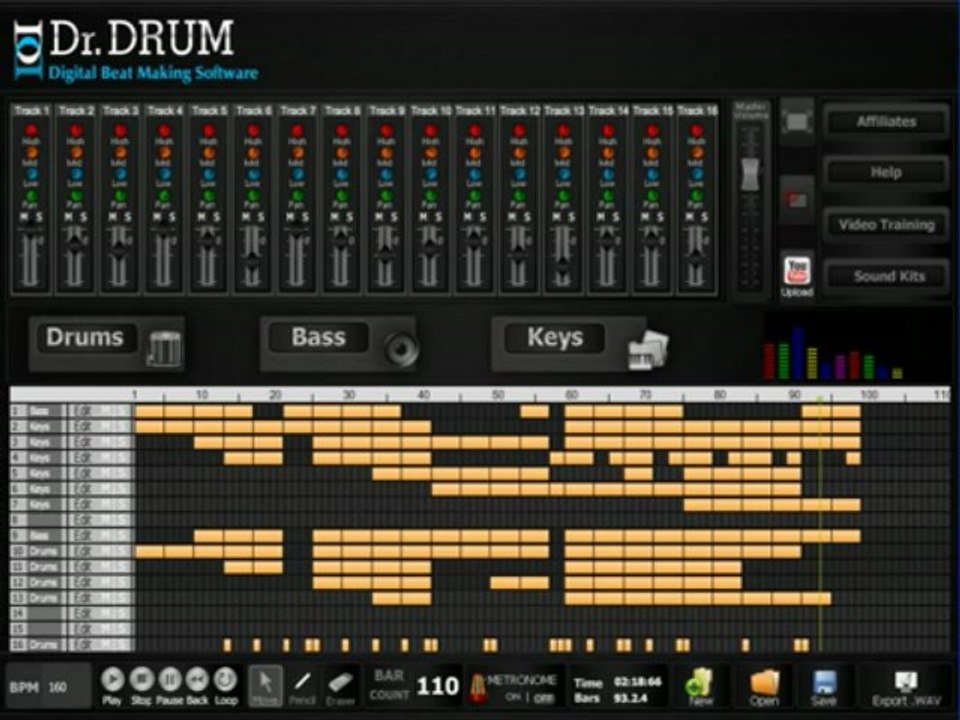960x720 pixels.
Task: Click Edit on sequencer row 10 Drums
Action: 84,552
